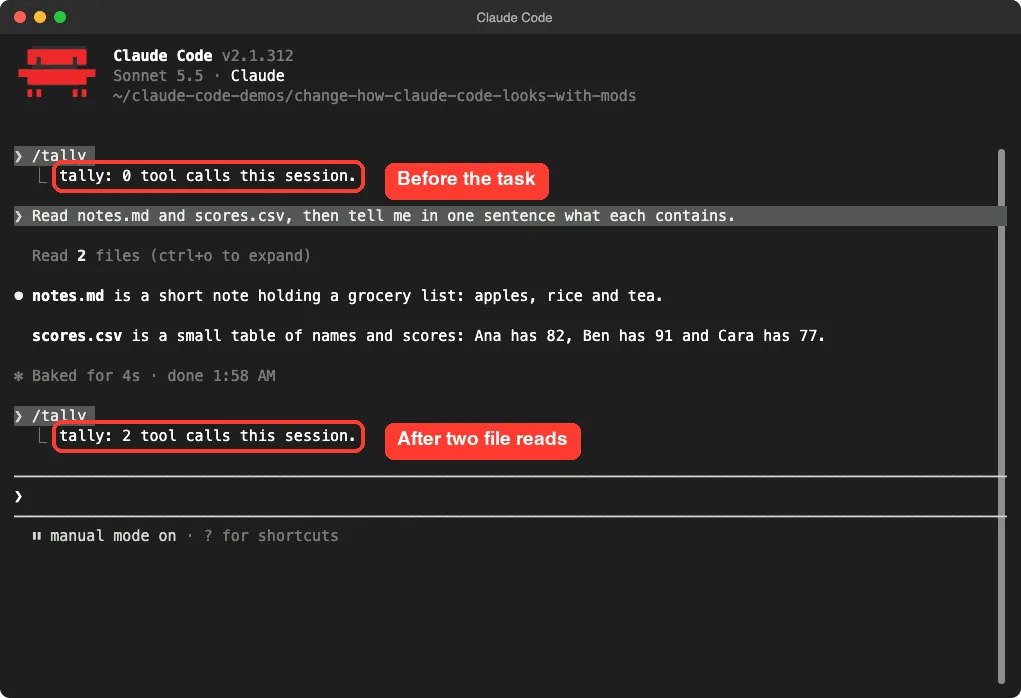Click the prompt chevron on the empty input line

tap(19, 496)
